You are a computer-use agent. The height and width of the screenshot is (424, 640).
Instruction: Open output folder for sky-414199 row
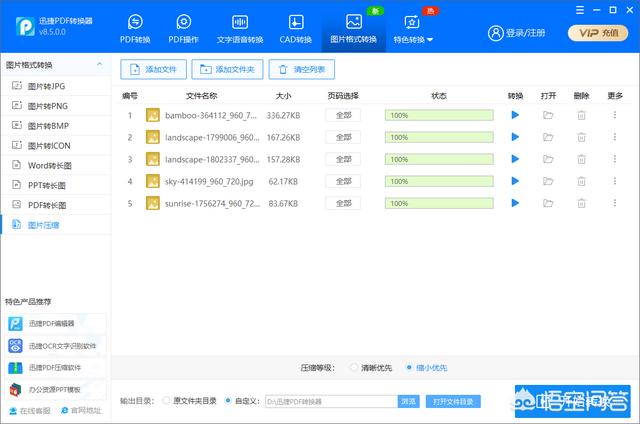[548, 181]
